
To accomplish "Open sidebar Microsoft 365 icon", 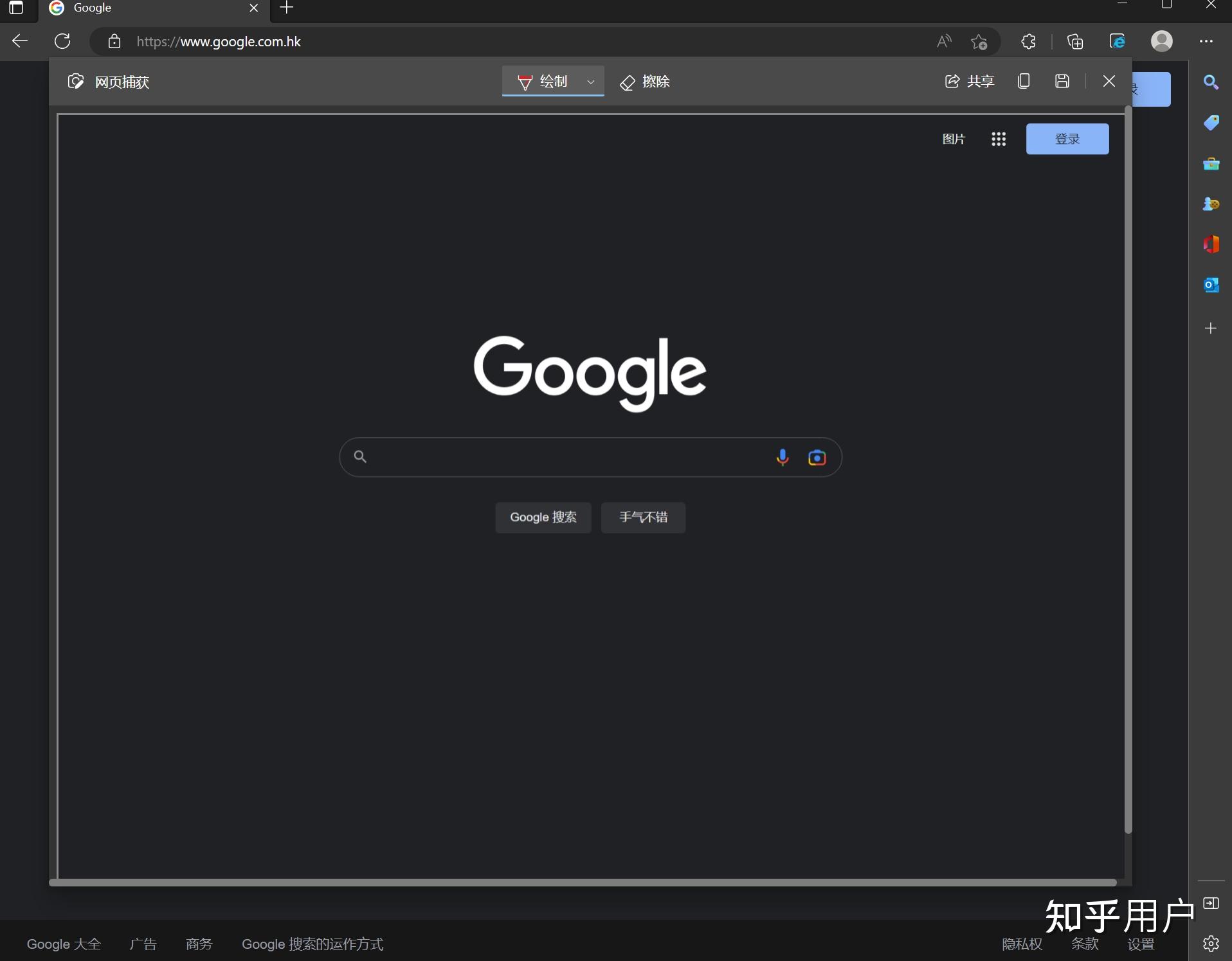I will [1211, 244].
